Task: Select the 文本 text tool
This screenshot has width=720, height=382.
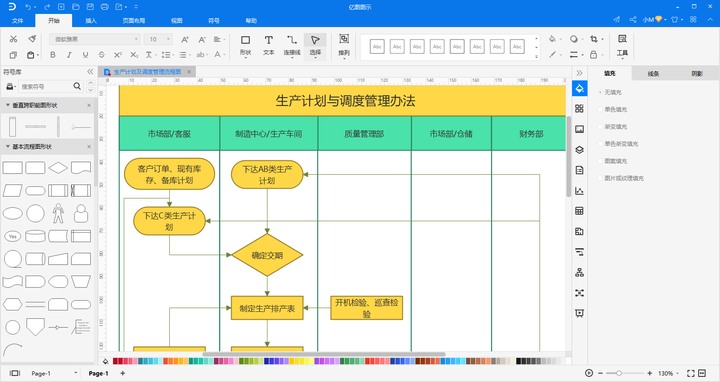Action: coord(269,45)
